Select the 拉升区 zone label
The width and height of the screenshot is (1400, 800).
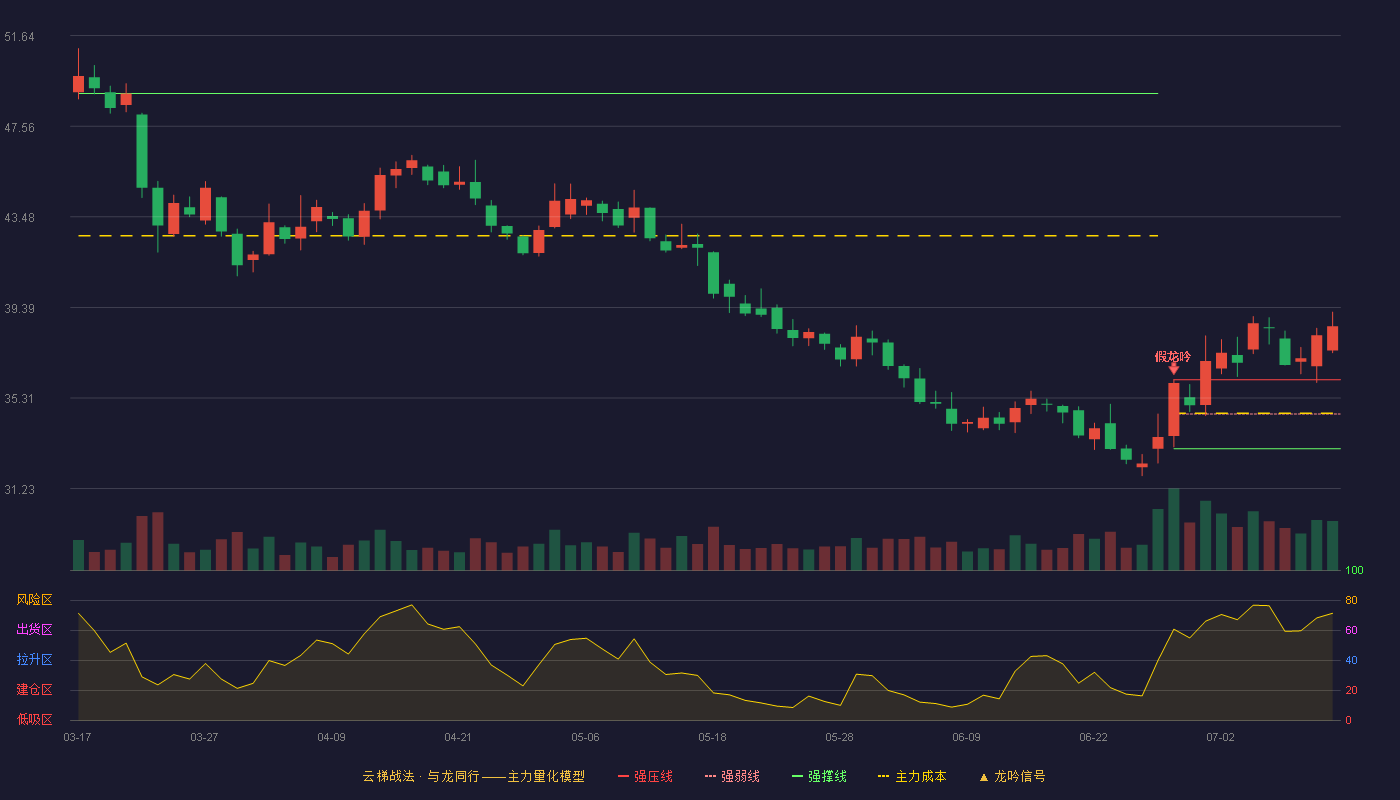(x=34, y=660)
